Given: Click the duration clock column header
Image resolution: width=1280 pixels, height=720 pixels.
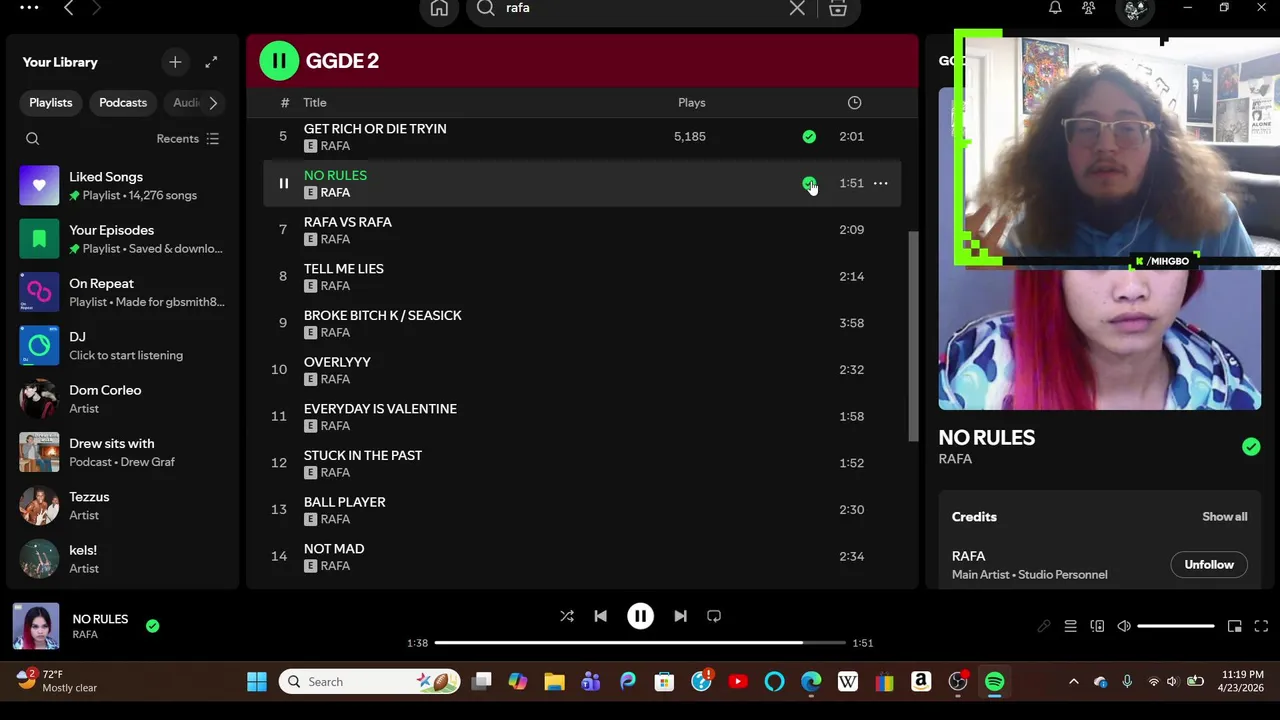Looking at the screenshot, I should pos(855,103).
